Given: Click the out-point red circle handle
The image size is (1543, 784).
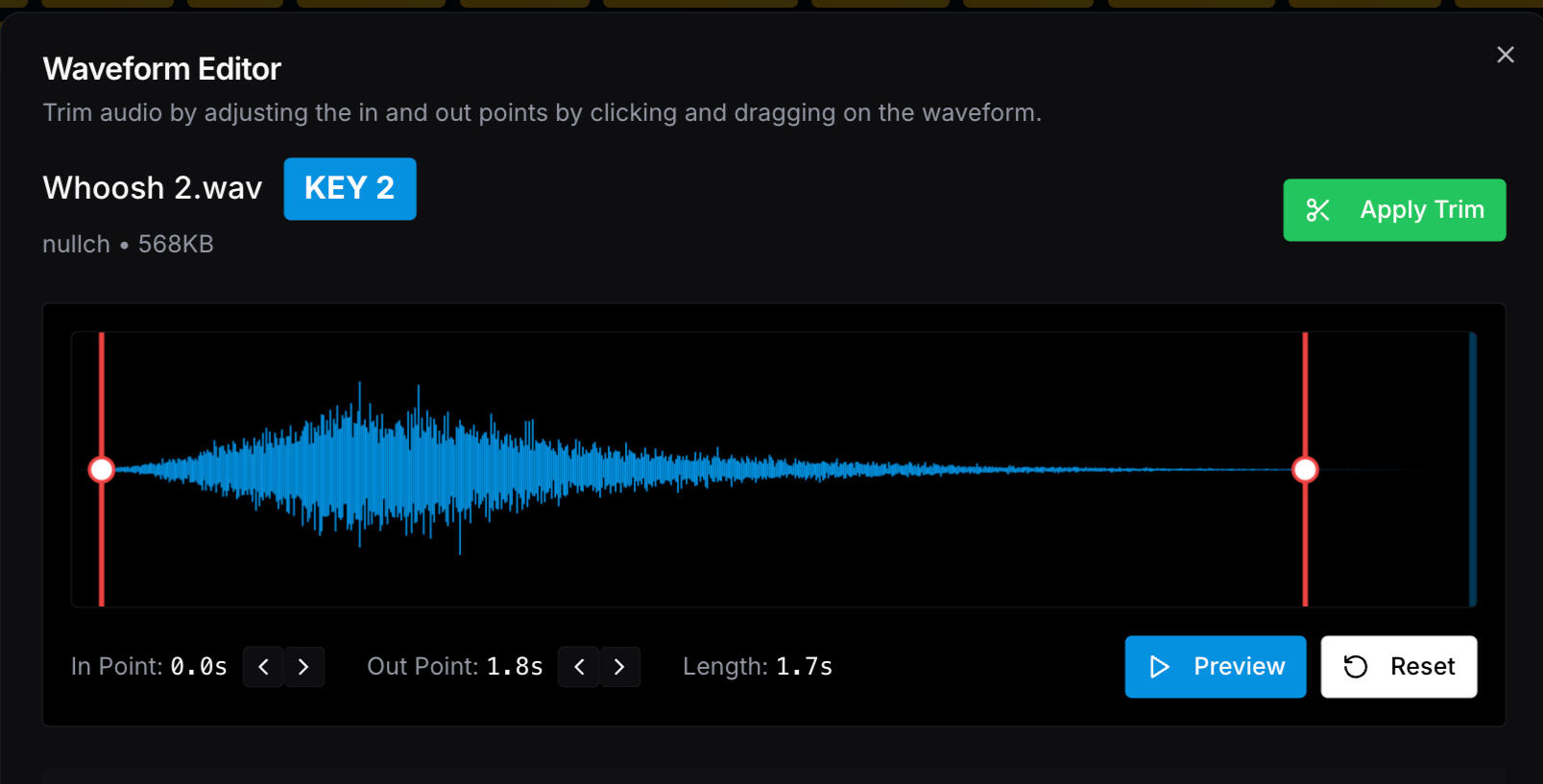Looking at the screenshot, I should click(x=1305, y=469).
